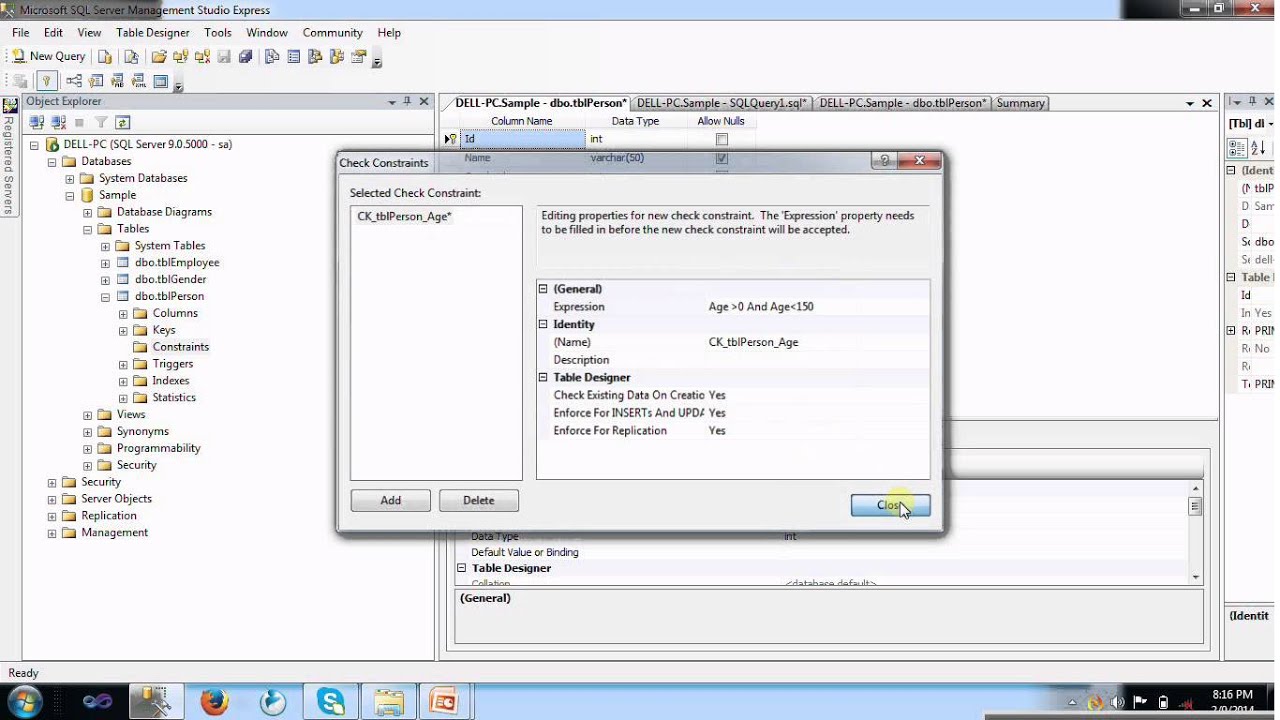Expand the dbo.tblEmployee table node
This screenshot has width=1280, height=720.
click(x=105, y=263)
